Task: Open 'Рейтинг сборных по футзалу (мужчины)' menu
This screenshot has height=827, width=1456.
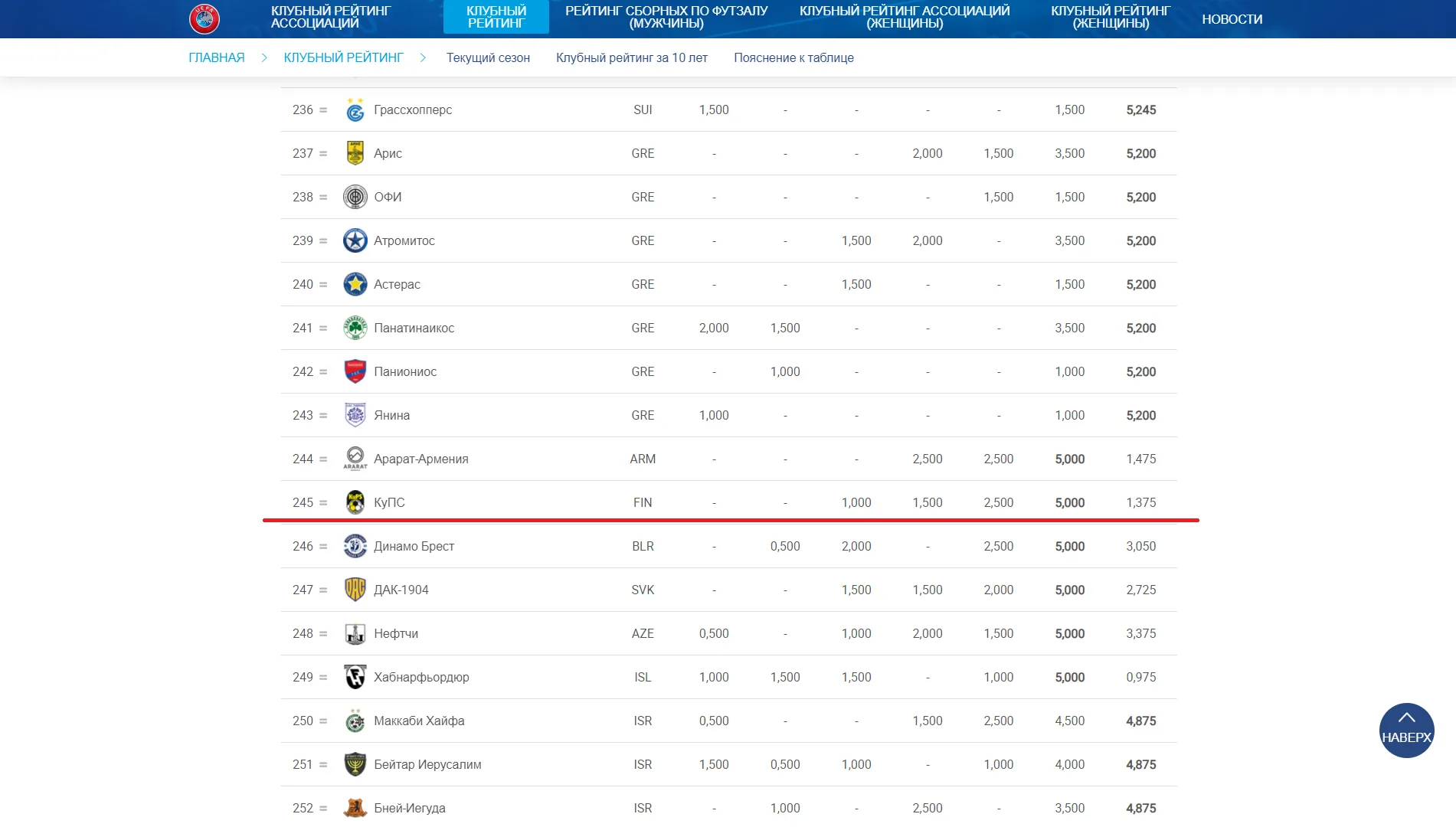Action: (666, 17)
